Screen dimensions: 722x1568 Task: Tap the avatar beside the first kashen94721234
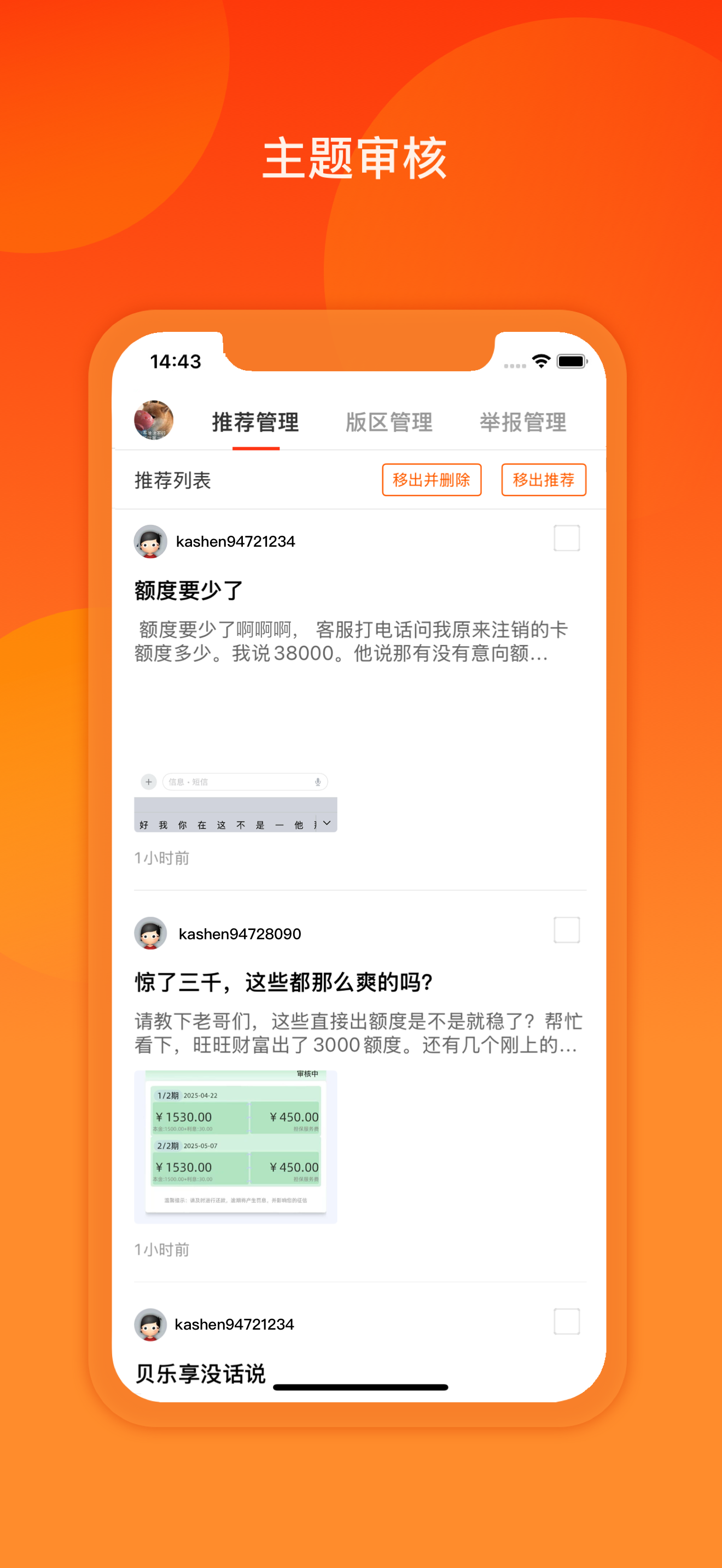point(150,541)
